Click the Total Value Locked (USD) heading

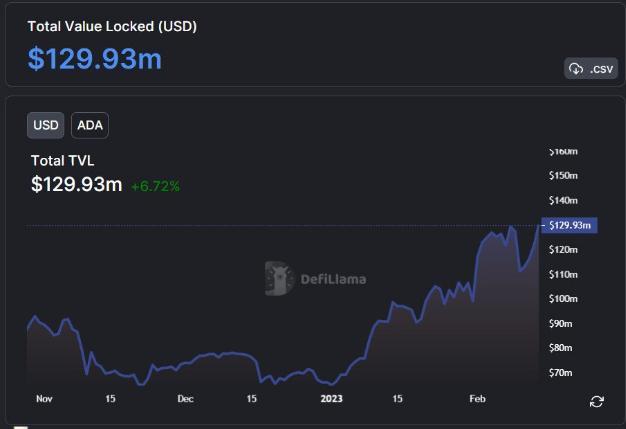112,26
